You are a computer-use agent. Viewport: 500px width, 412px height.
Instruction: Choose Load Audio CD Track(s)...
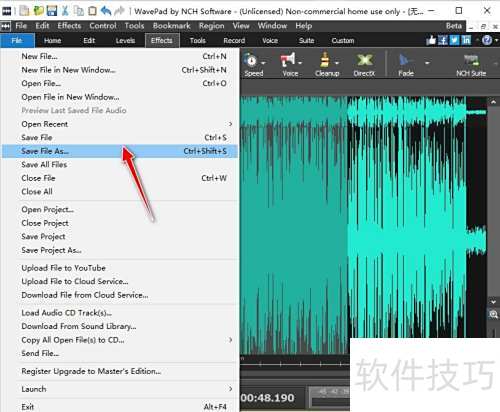(120, 313)
